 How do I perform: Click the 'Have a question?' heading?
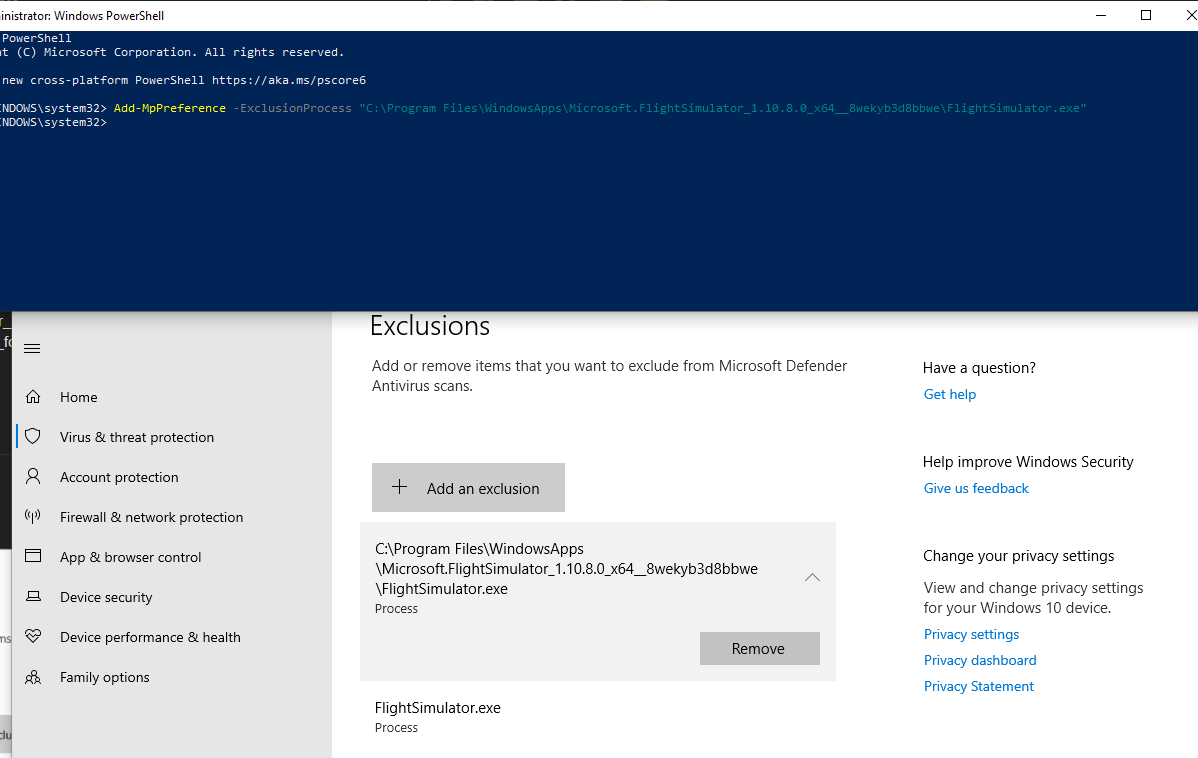(x=979, y=368)
